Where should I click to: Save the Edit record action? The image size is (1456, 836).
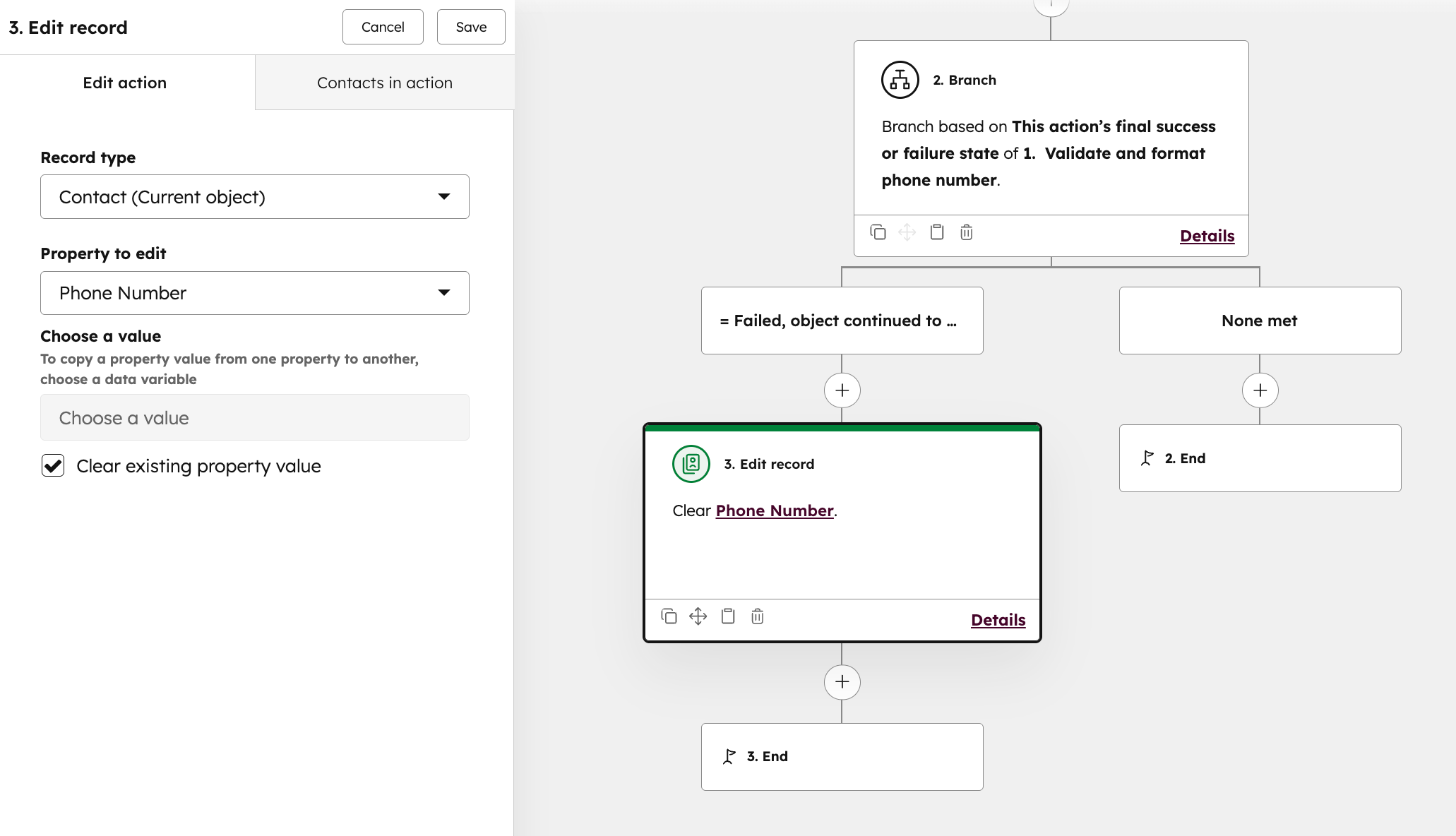(x=470, y=27)
